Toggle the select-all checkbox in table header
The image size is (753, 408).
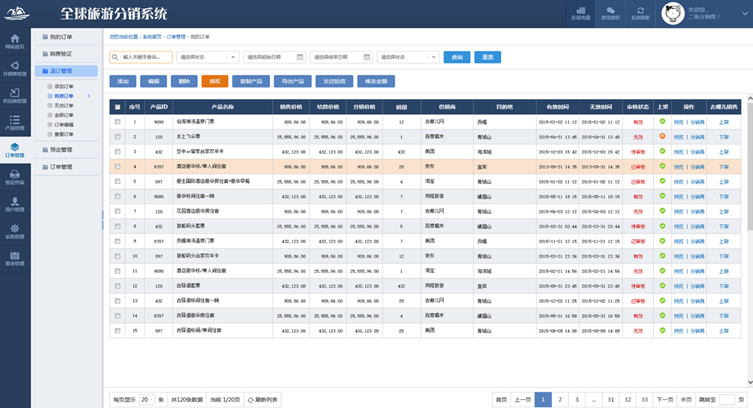click(117, 106)
